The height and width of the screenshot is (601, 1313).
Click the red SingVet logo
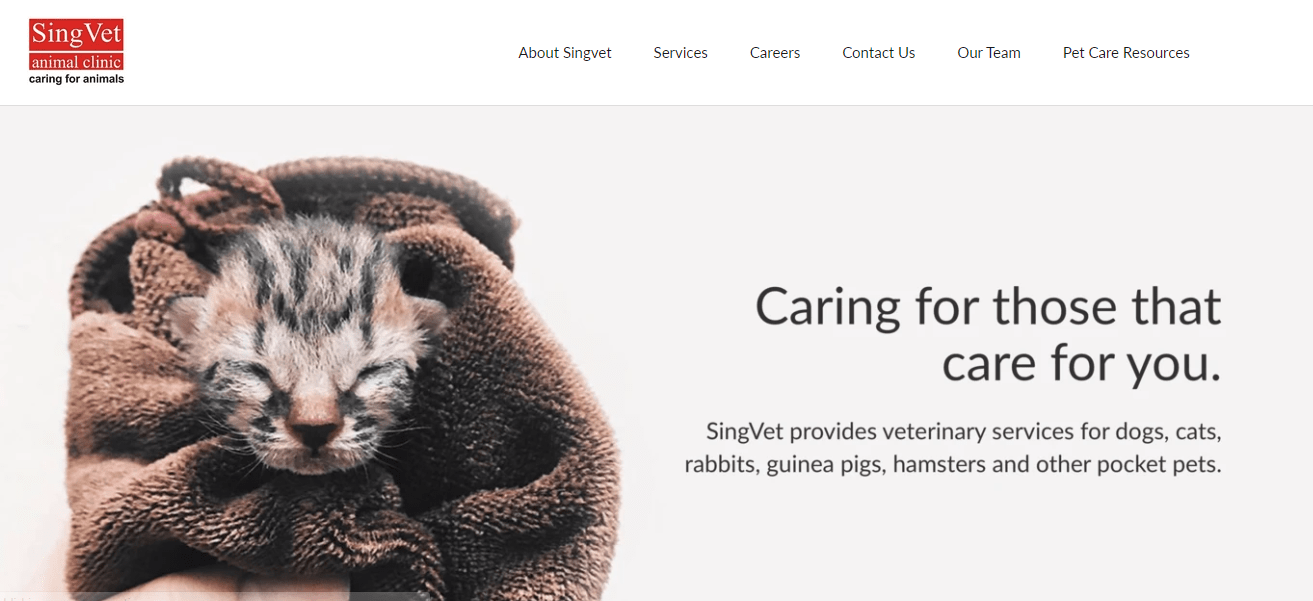tap(76, 51)
